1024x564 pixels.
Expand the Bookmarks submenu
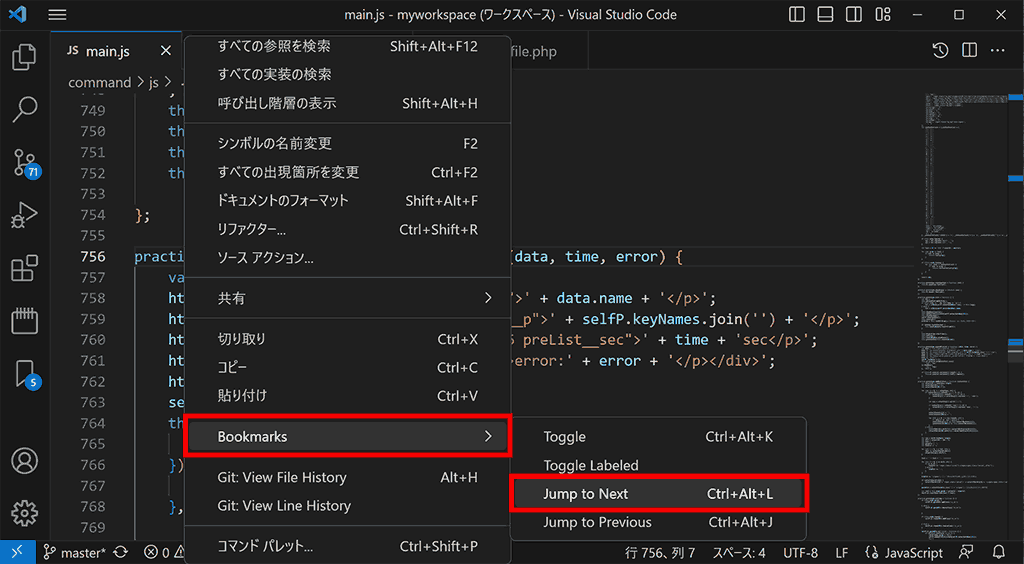click(x=347, y=436)
